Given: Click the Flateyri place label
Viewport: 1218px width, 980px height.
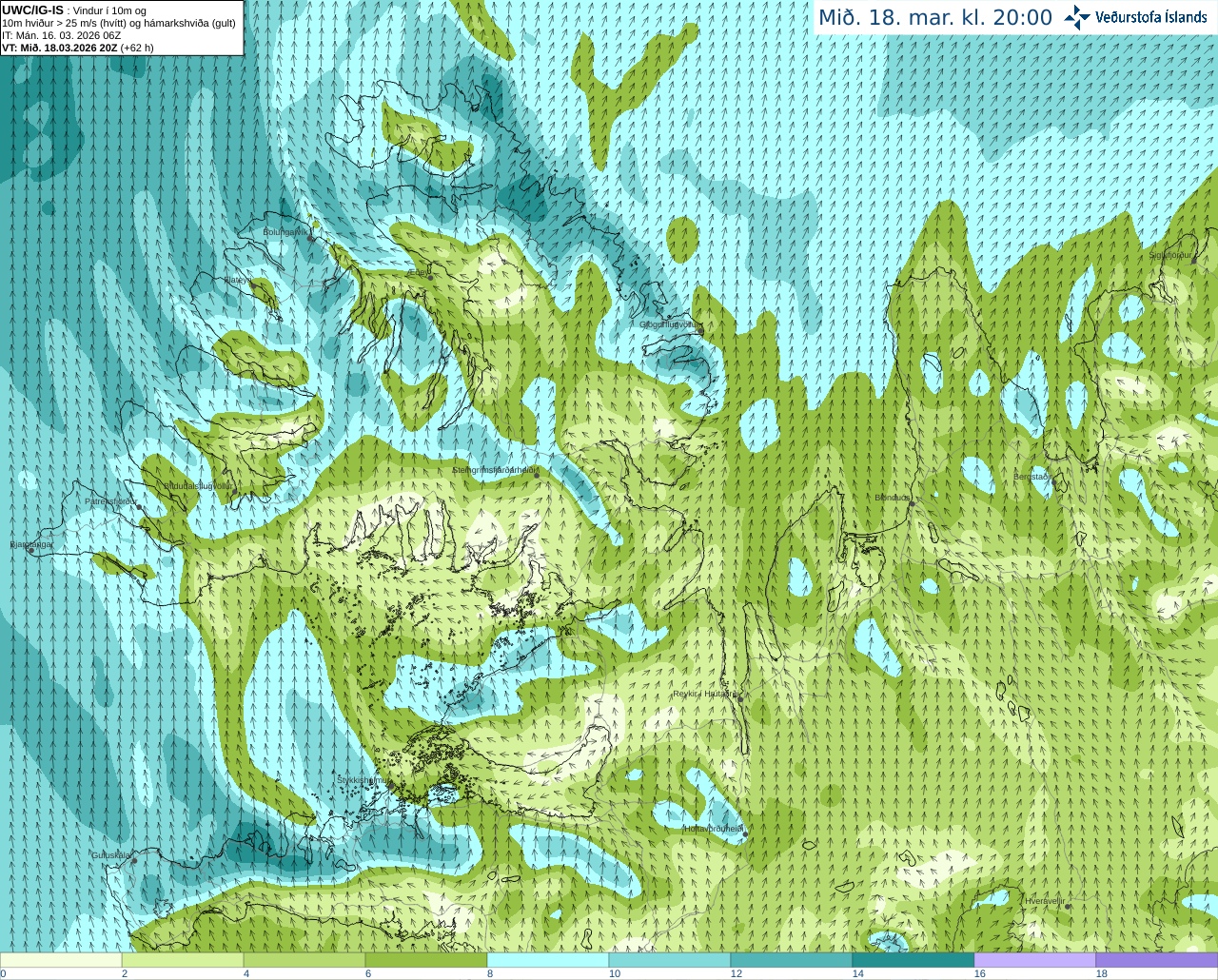Looking at the screenshot, I should click(238, 280).
